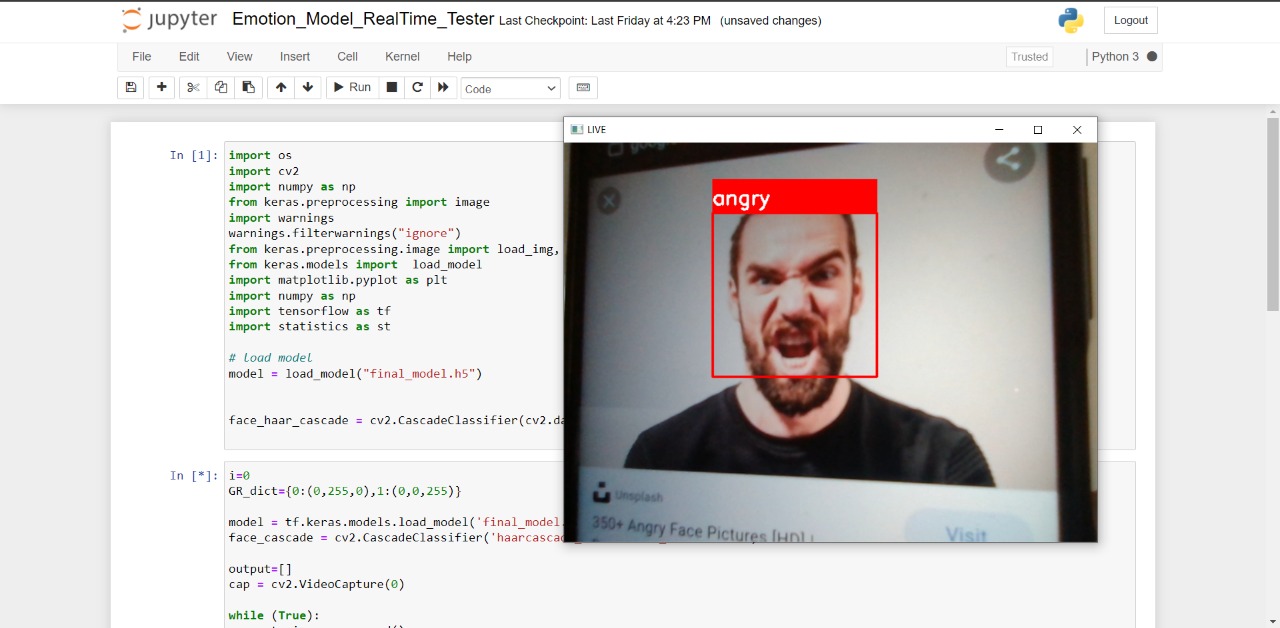
Task: Run the selected cell
Action: coord(352,88)
